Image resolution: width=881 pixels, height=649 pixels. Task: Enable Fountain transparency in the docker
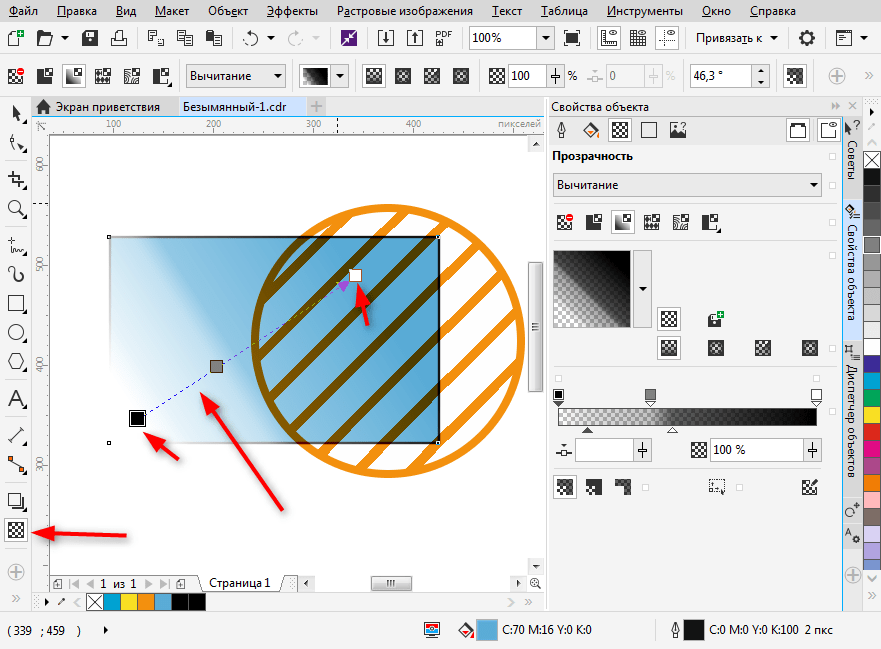pyautogui.click(x=623, y=222)
